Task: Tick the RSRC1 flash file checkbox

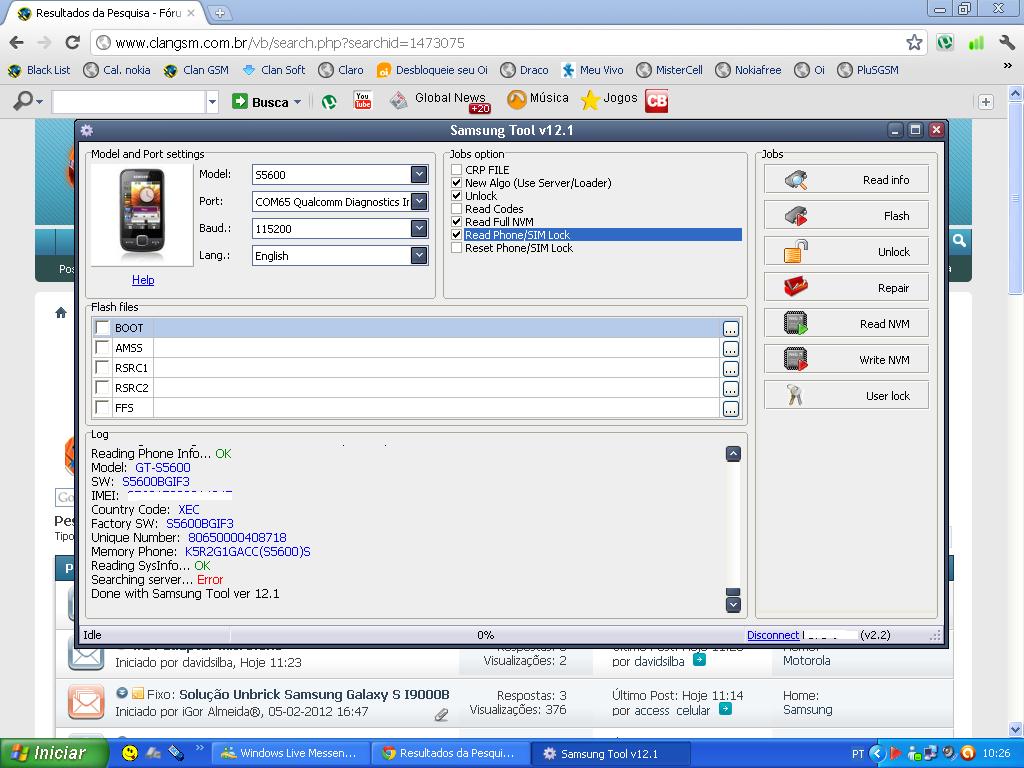Action: [103, 367]
